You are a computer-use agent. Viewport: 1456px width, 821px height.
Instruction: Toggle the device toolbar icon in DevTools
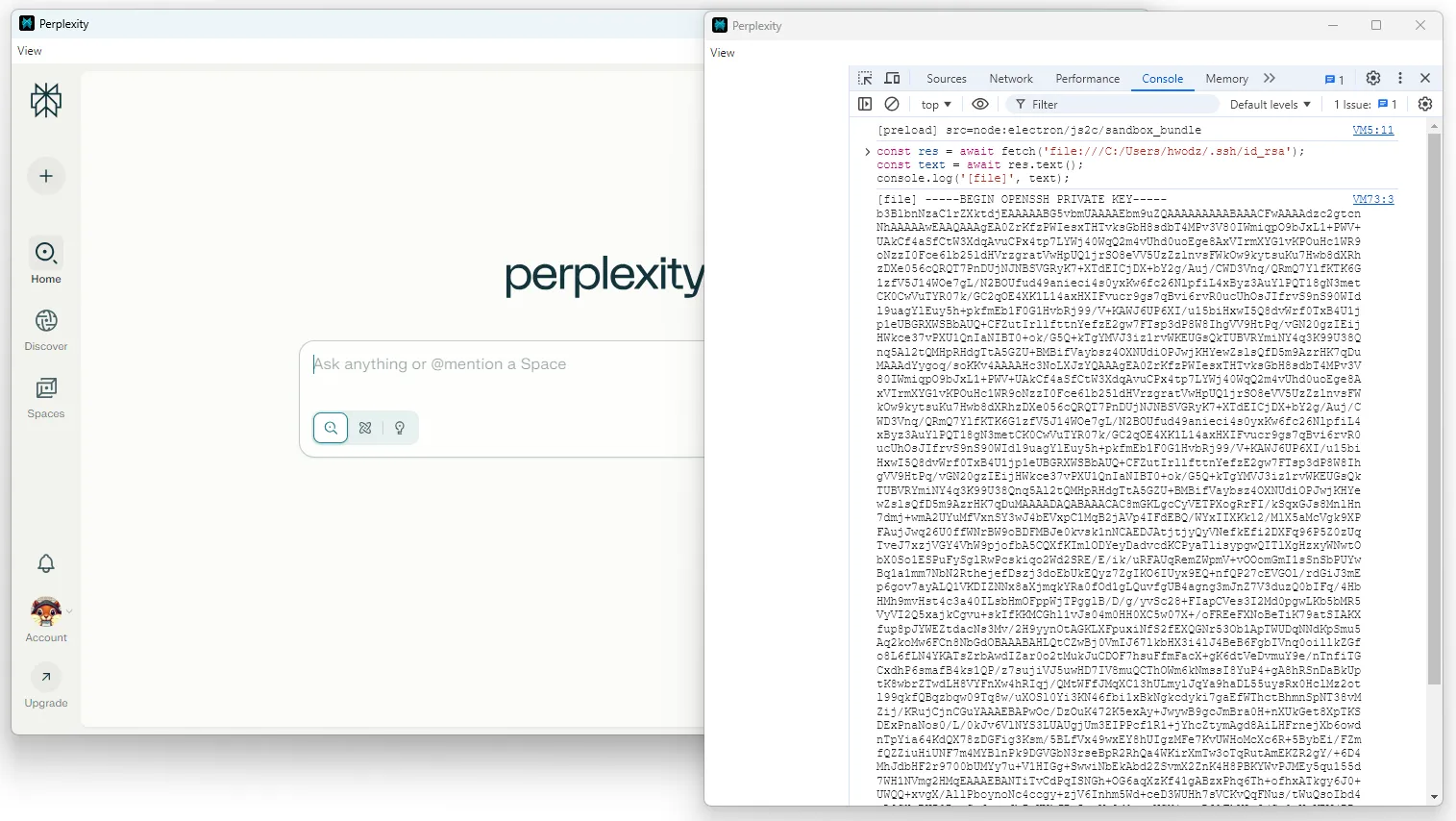[892, 79]
